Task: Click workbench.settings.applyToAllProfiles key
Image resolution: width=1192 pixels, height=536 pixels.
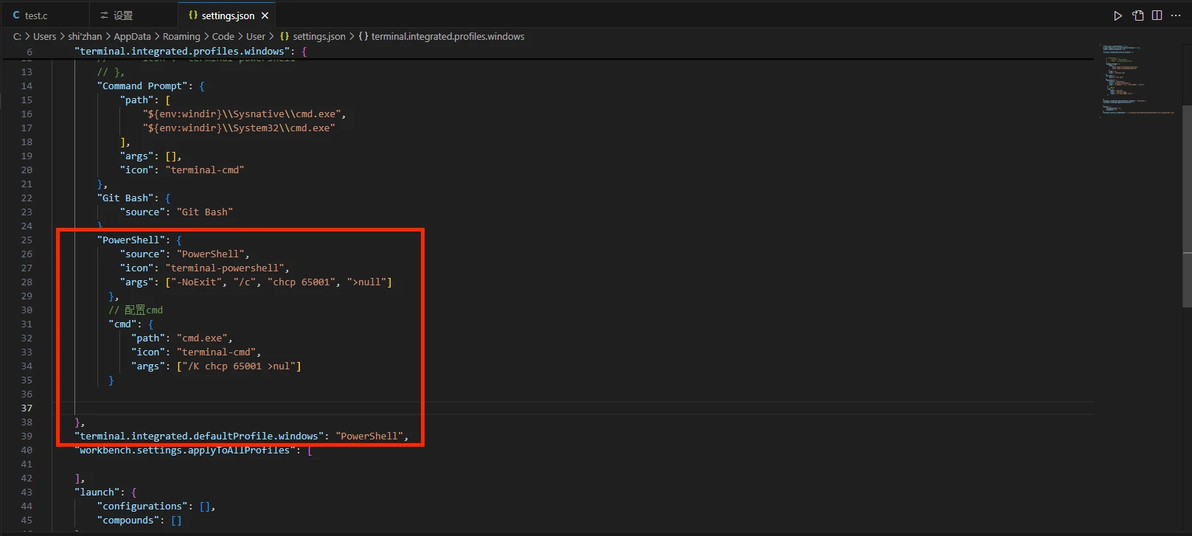Action: coord(185,450)
